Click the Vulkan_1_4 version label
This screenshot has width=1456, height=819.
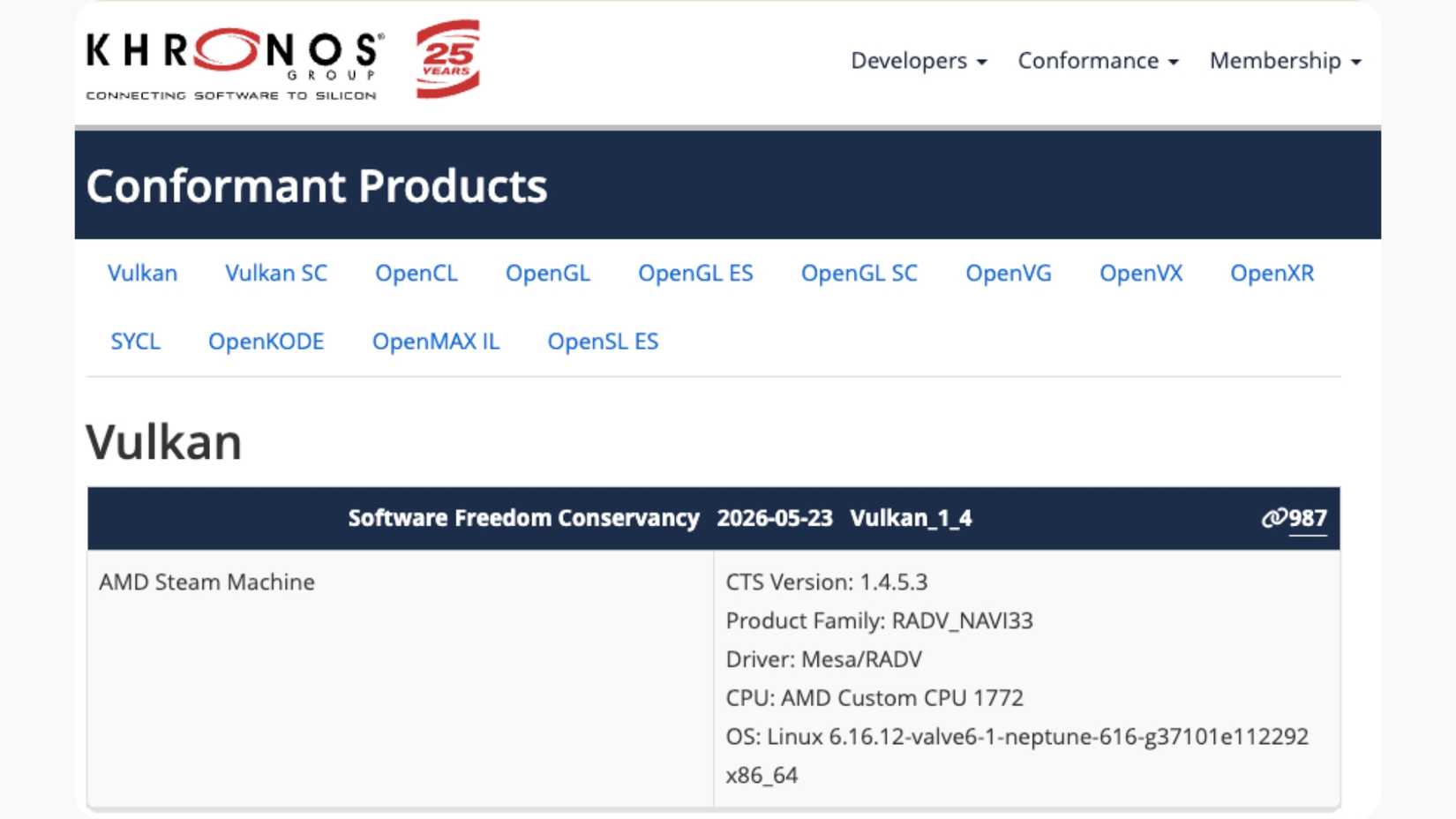click(911, 518)
